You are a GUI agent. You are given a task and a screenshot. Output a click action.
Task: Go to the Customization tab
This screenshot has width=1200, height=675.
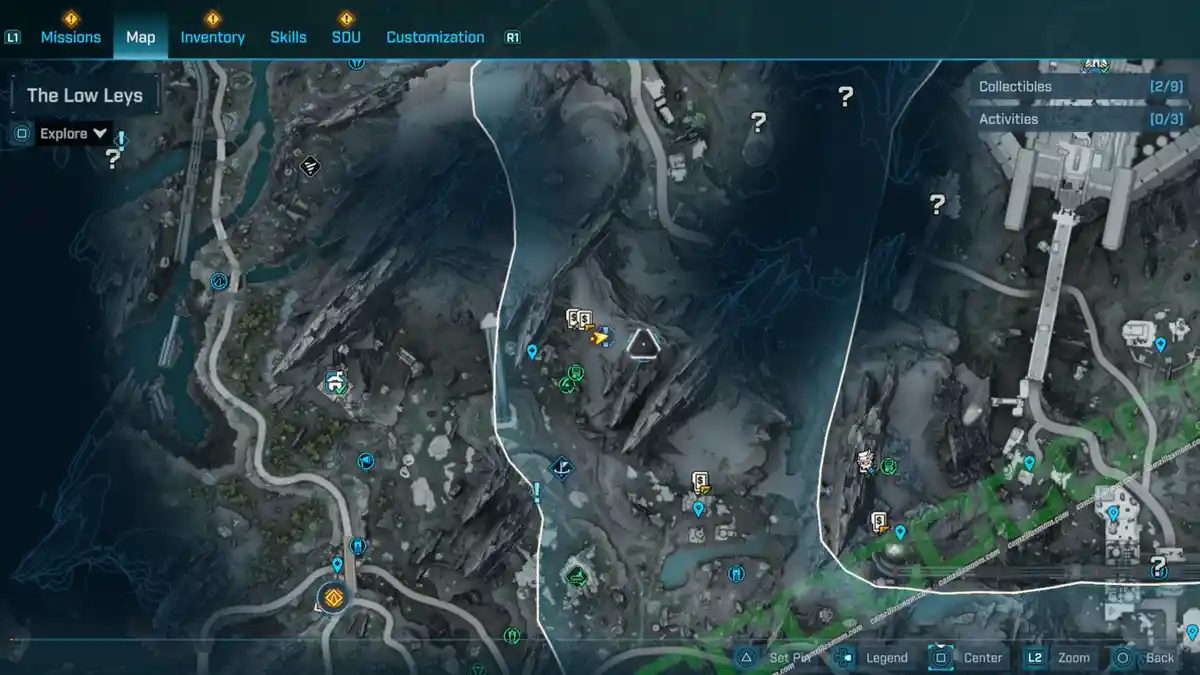point(435,37)
